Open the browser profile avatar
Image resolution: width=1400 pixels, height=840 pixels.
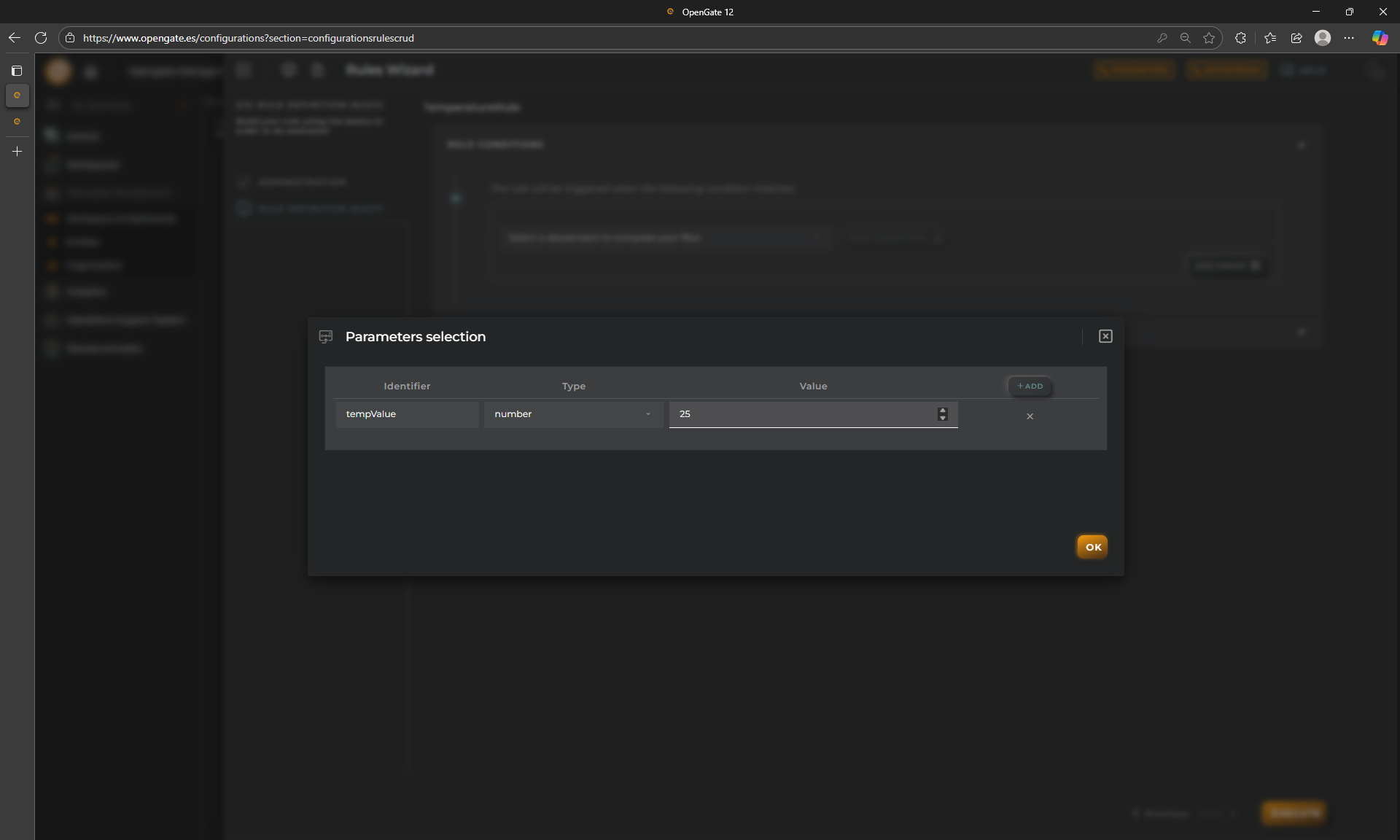coord(1323,38)
